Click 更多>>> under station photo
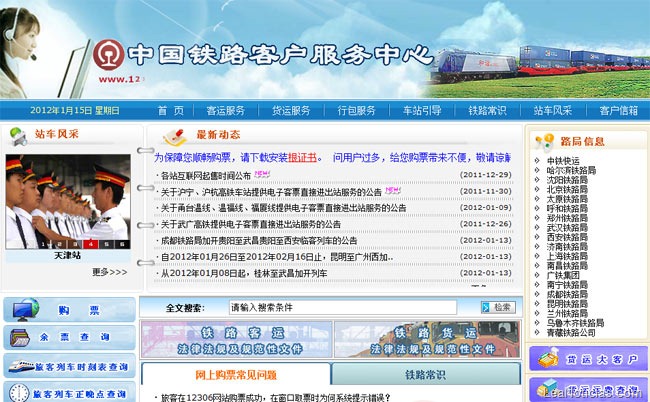650x402 pixels. click(x=109, y=272)
